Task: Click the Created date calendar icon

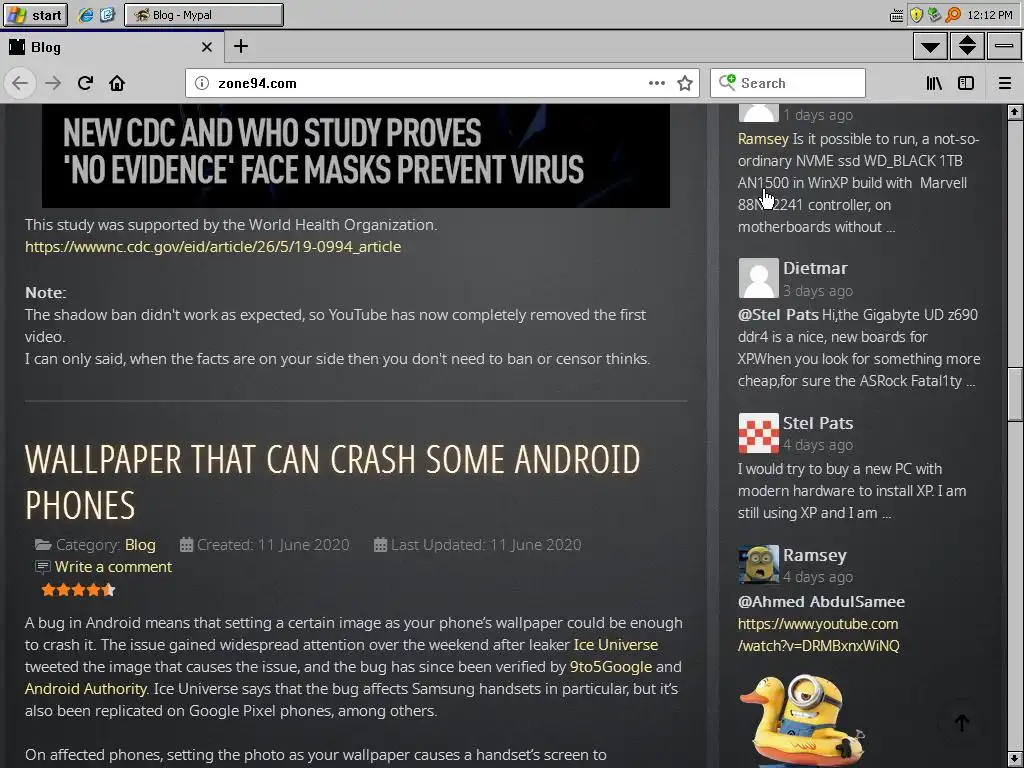Action: [186, 545]
